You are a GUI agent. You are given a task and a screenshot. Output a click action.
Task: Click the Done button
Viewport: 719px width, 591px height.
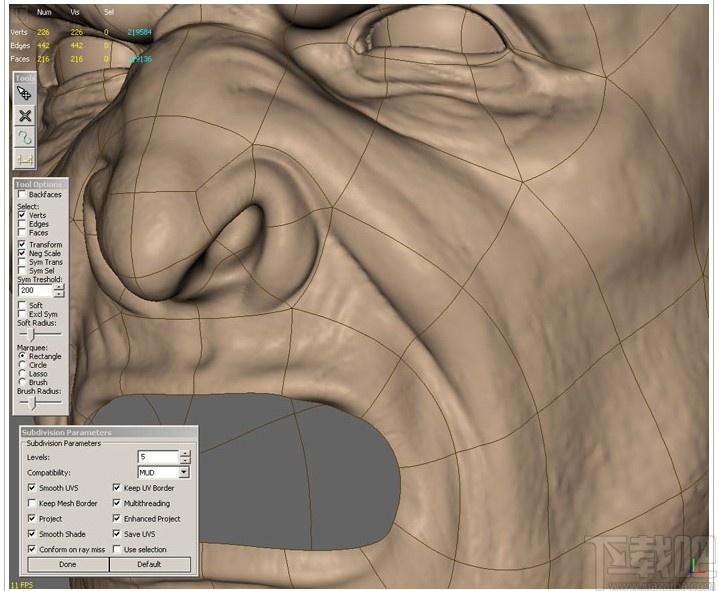tap(68, 564)
